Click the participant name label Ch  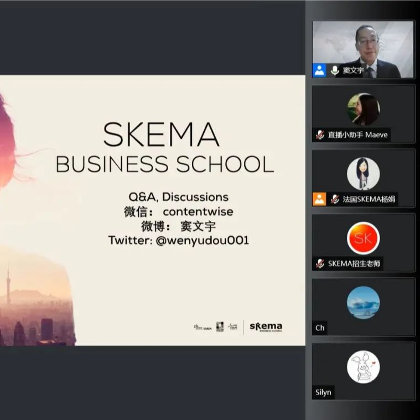320,328
